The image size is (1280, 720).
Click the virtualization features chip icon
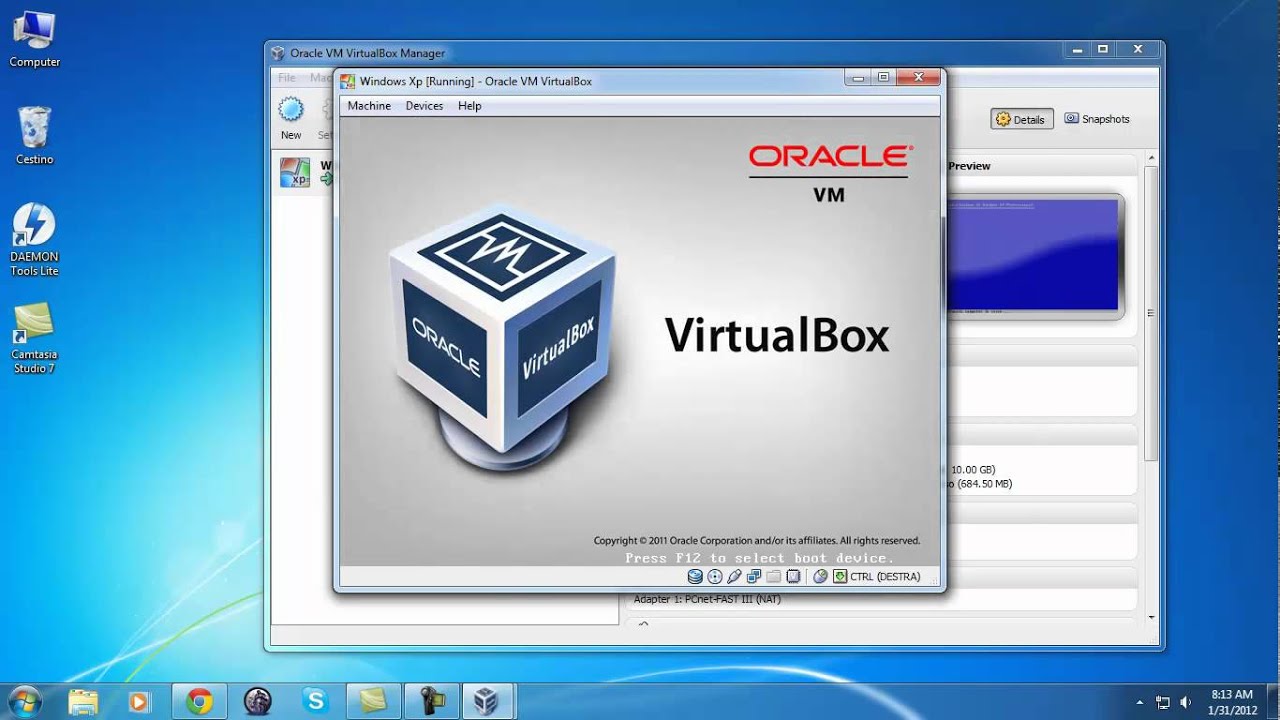tap(793, 576)
